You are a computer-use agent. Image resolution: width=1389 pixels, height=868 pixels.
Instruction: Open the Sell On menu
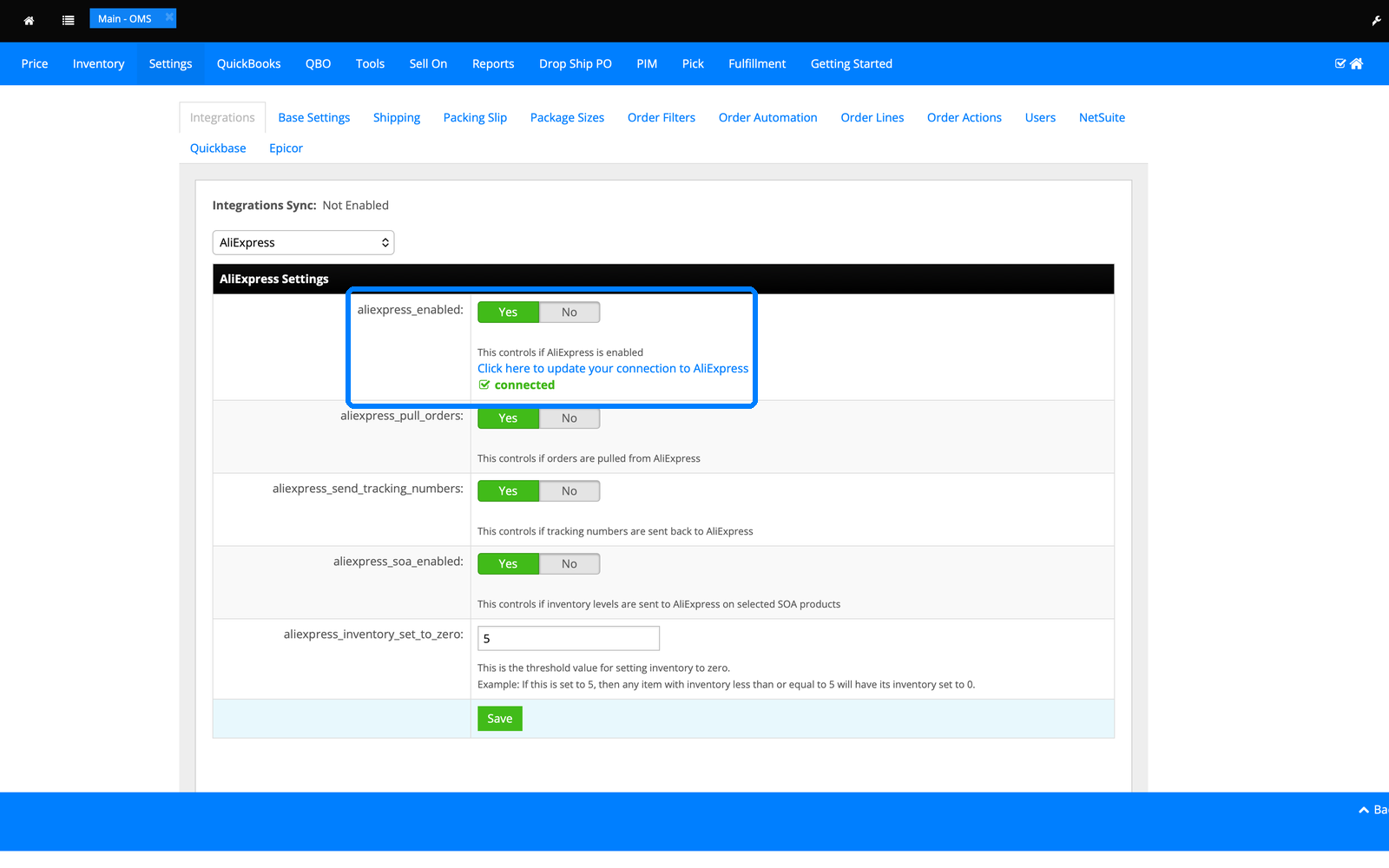pyautogui.click(x=428, y=63)
